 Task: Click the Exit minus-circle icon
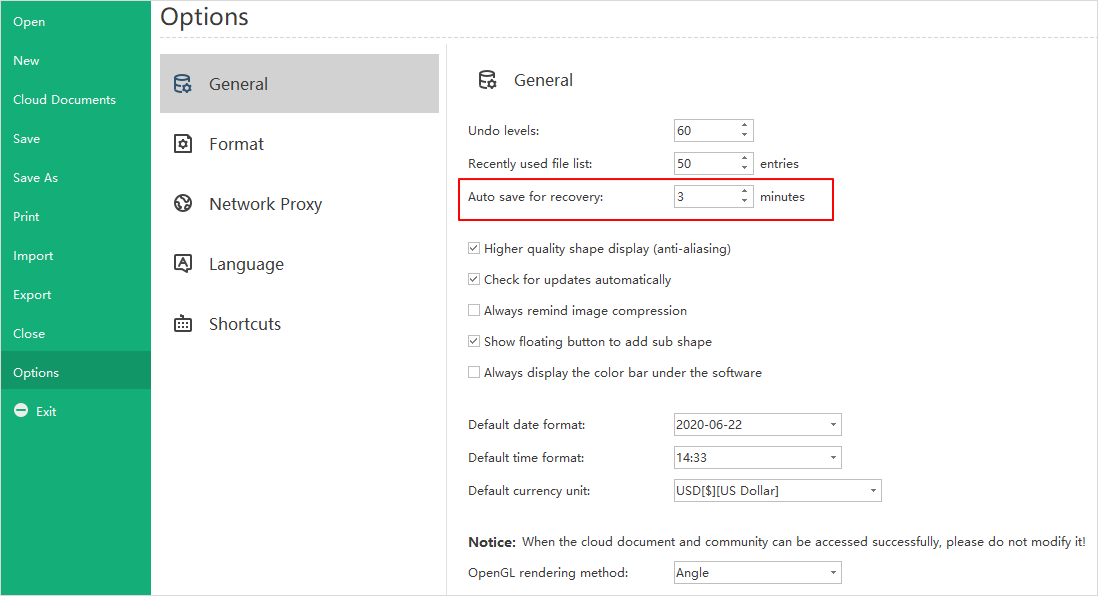click(21, 411)
